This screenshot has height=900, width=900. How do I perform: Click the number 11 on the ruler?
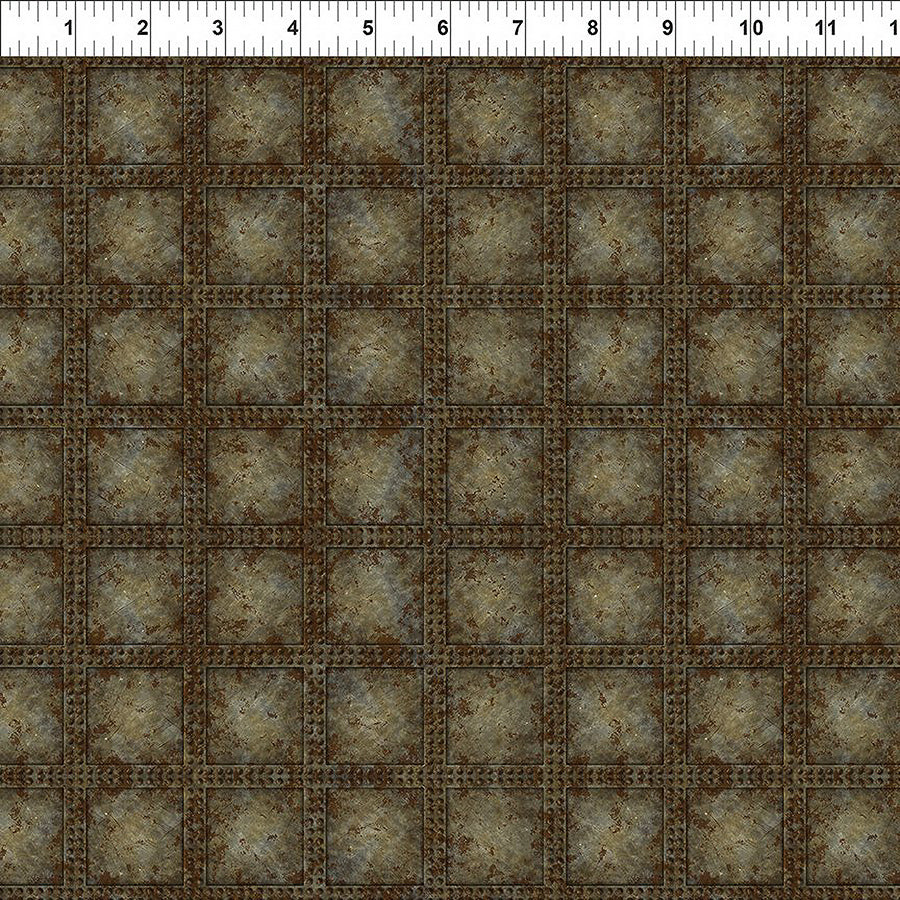(x=825, y=28)
